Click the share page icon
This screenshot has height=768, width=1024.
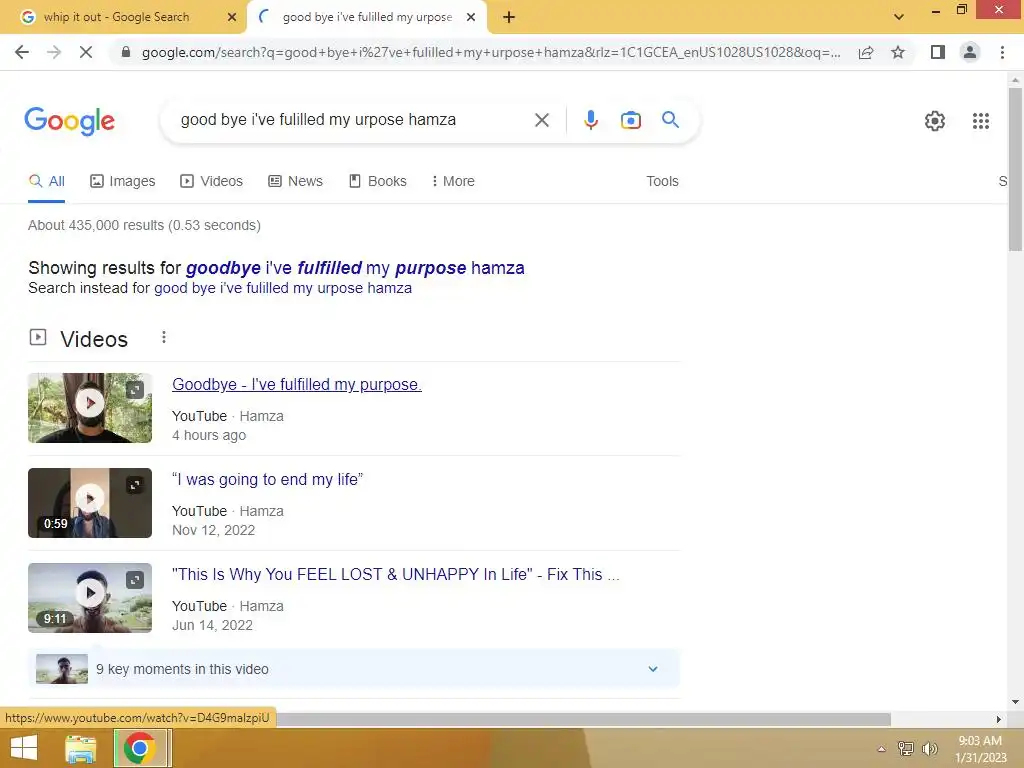point(866,52)
